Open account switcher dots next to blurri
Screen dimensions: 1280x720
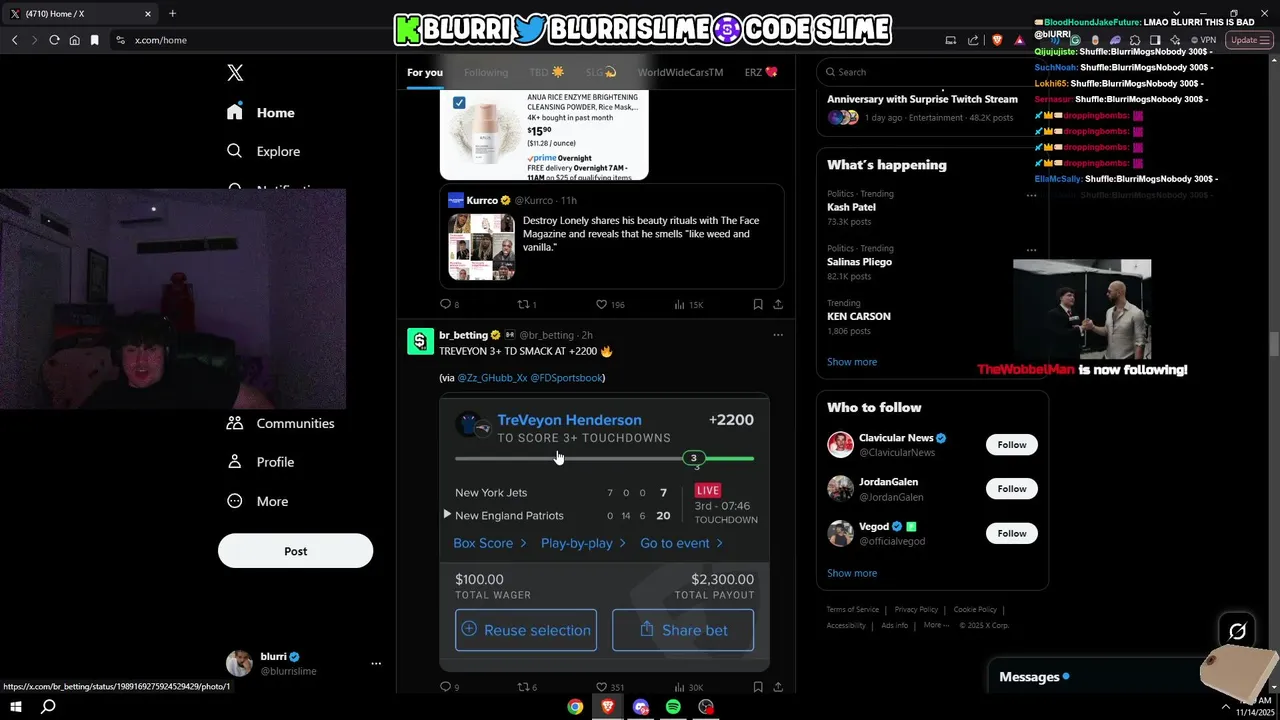[x=376, y=663]
